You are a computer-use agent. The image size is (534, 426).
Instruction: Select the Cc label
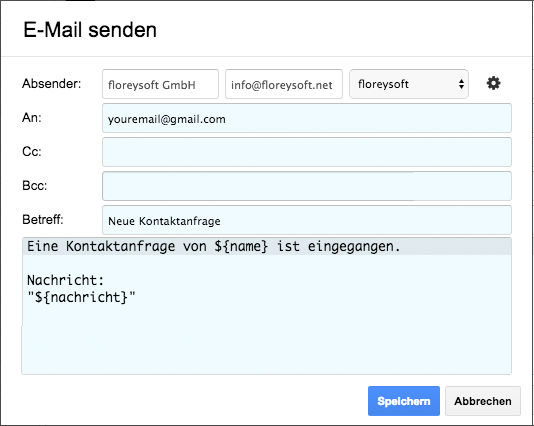click(32, 152)
